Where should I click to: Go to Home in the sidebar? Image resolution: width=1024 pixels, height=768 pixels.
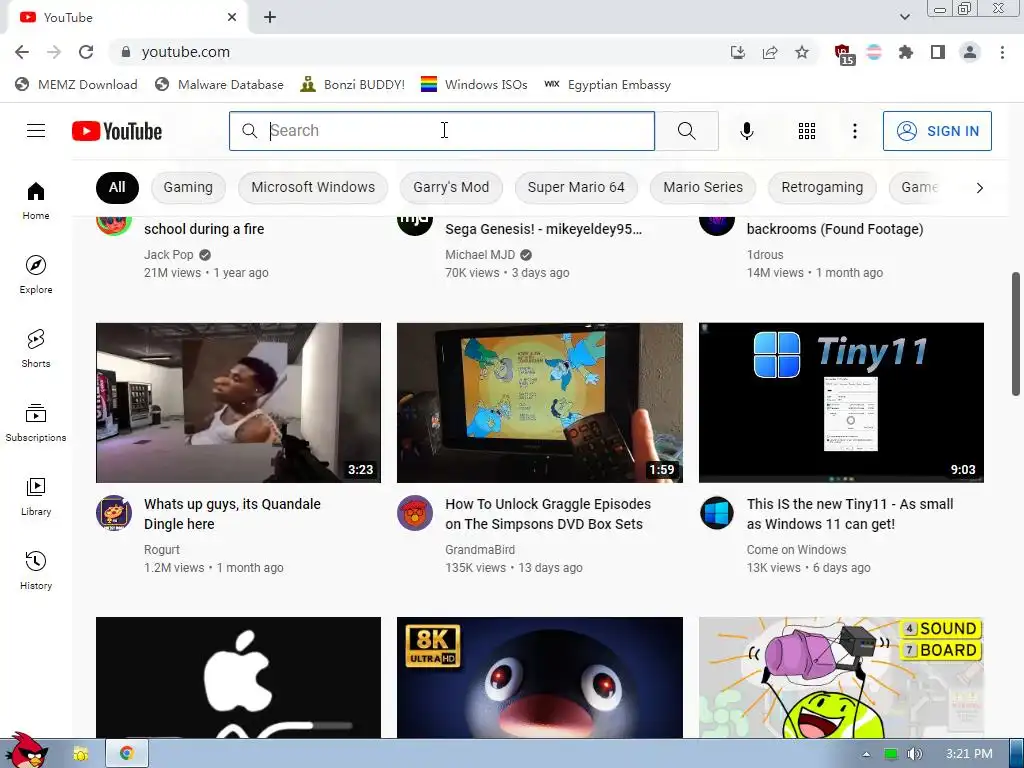pyautogui.click(x=36, y=201)
